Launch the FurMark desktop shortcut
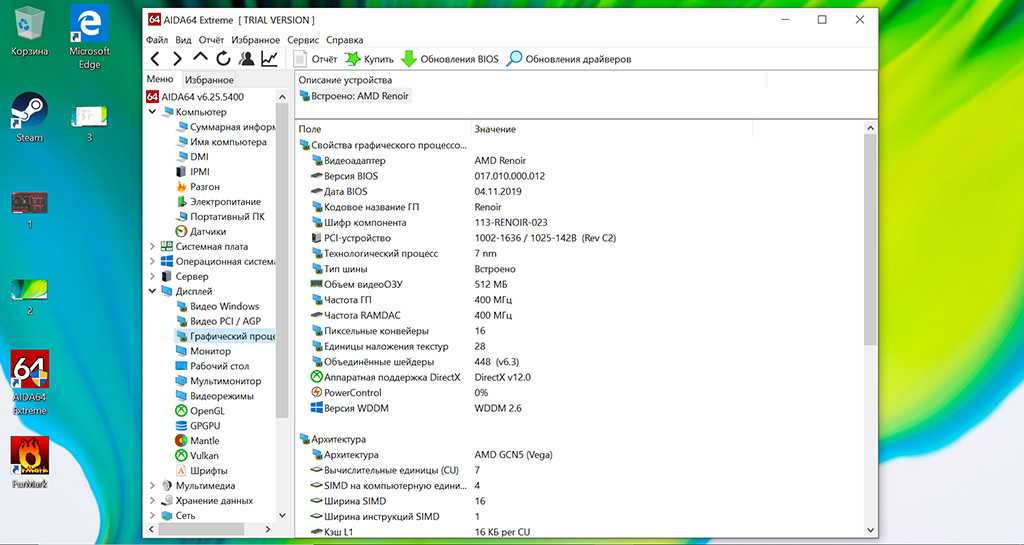 (29, 460)
